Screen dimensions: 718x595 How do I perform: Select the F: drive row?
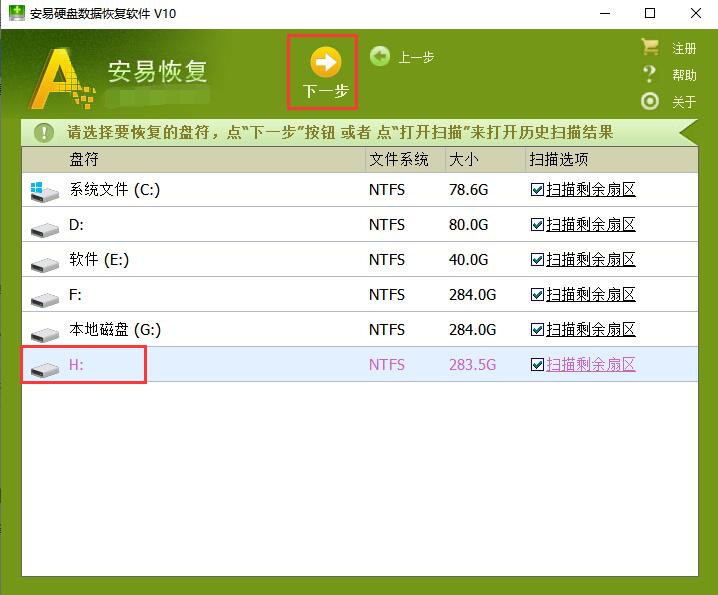click(x=360, y=295)
